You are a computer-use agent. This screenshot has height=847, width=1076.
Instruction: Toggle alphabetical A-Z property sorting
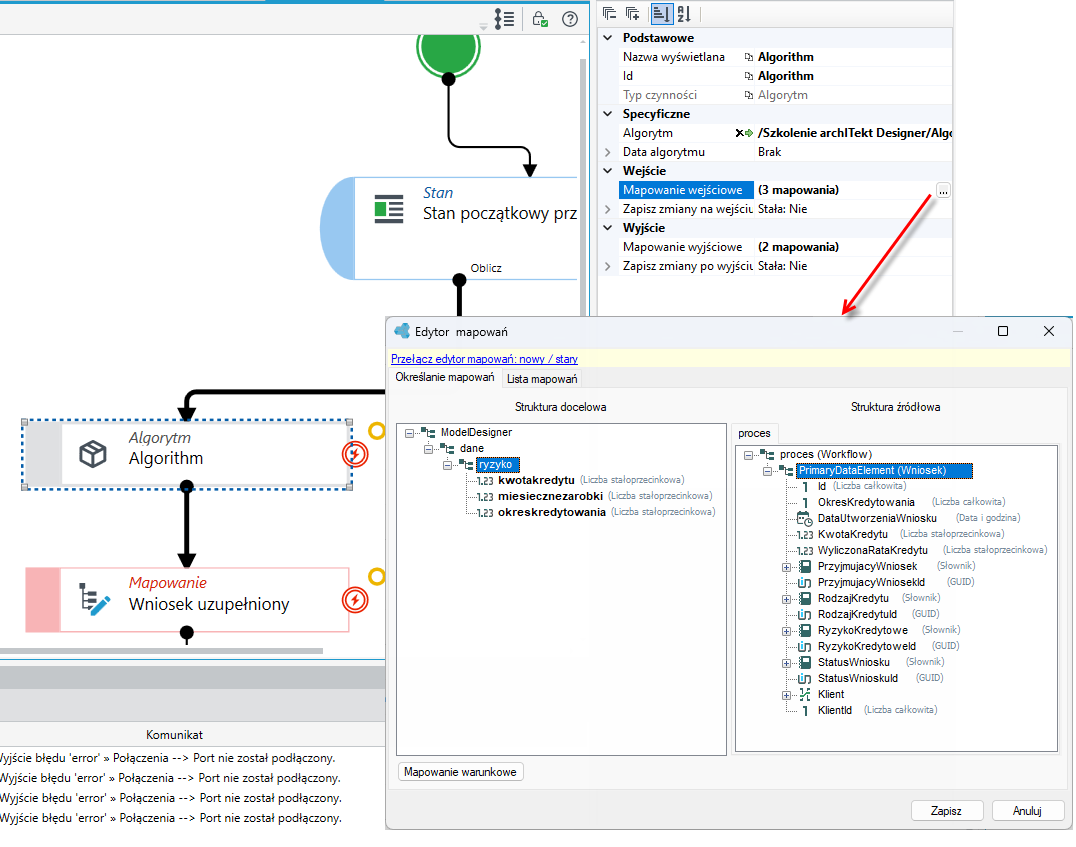click(684, 14)
